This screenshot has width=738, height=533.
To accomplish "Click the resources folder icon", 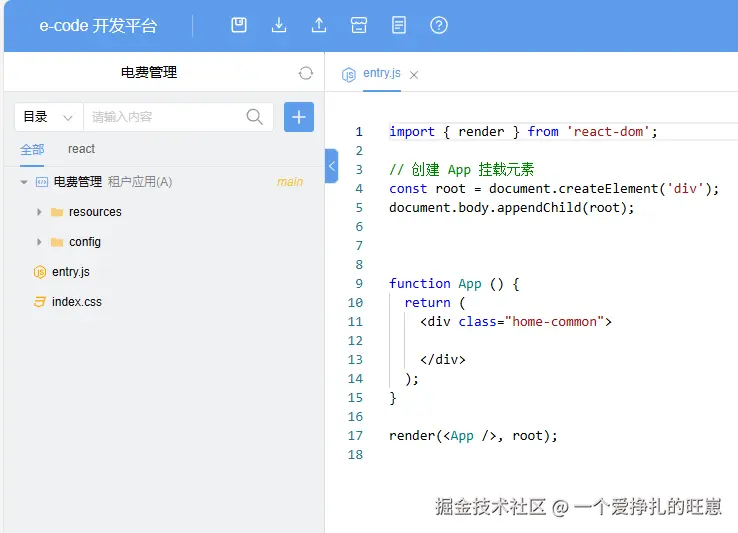I will [57, 212].
